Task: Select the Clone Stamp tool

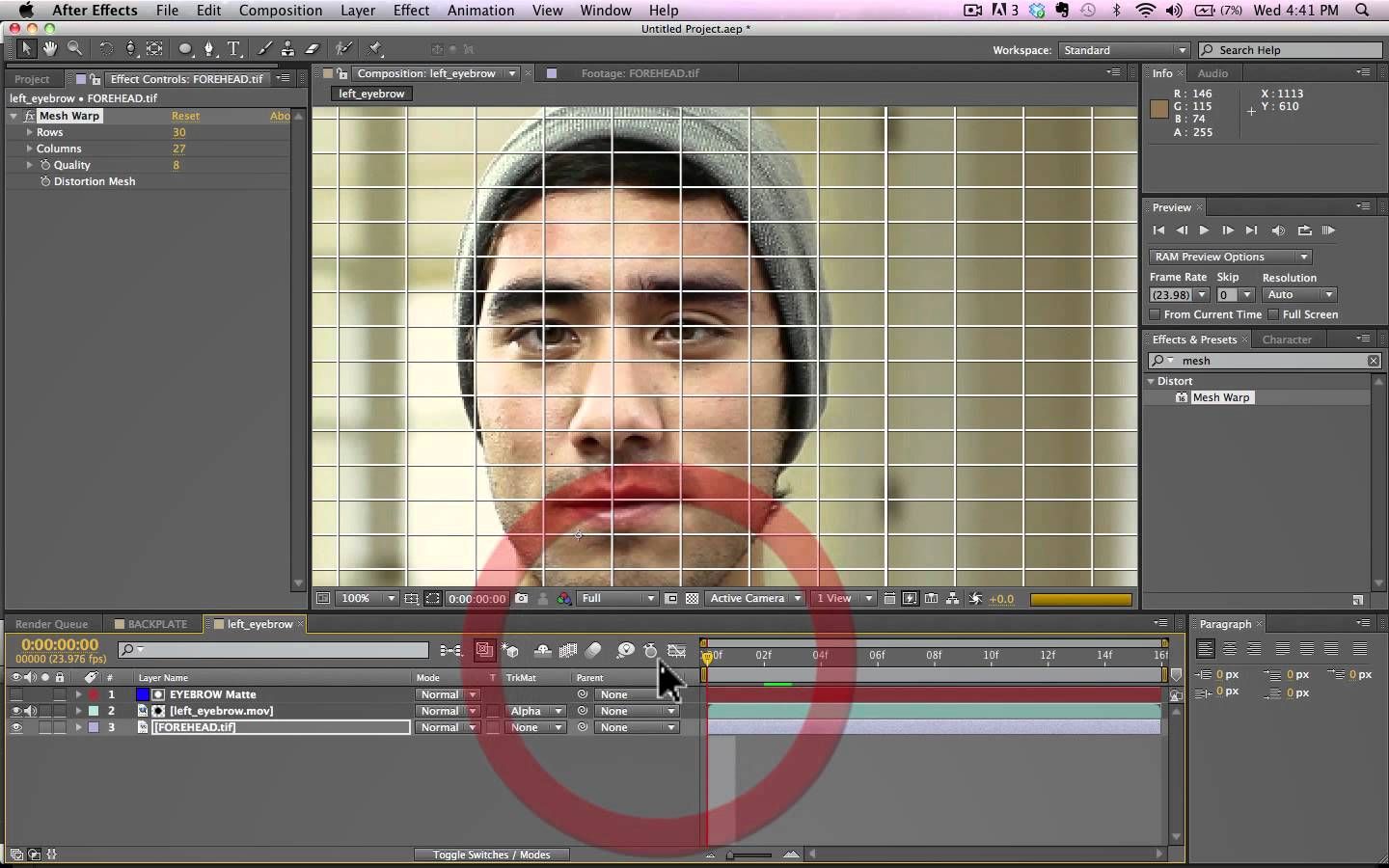Action: 287,48
